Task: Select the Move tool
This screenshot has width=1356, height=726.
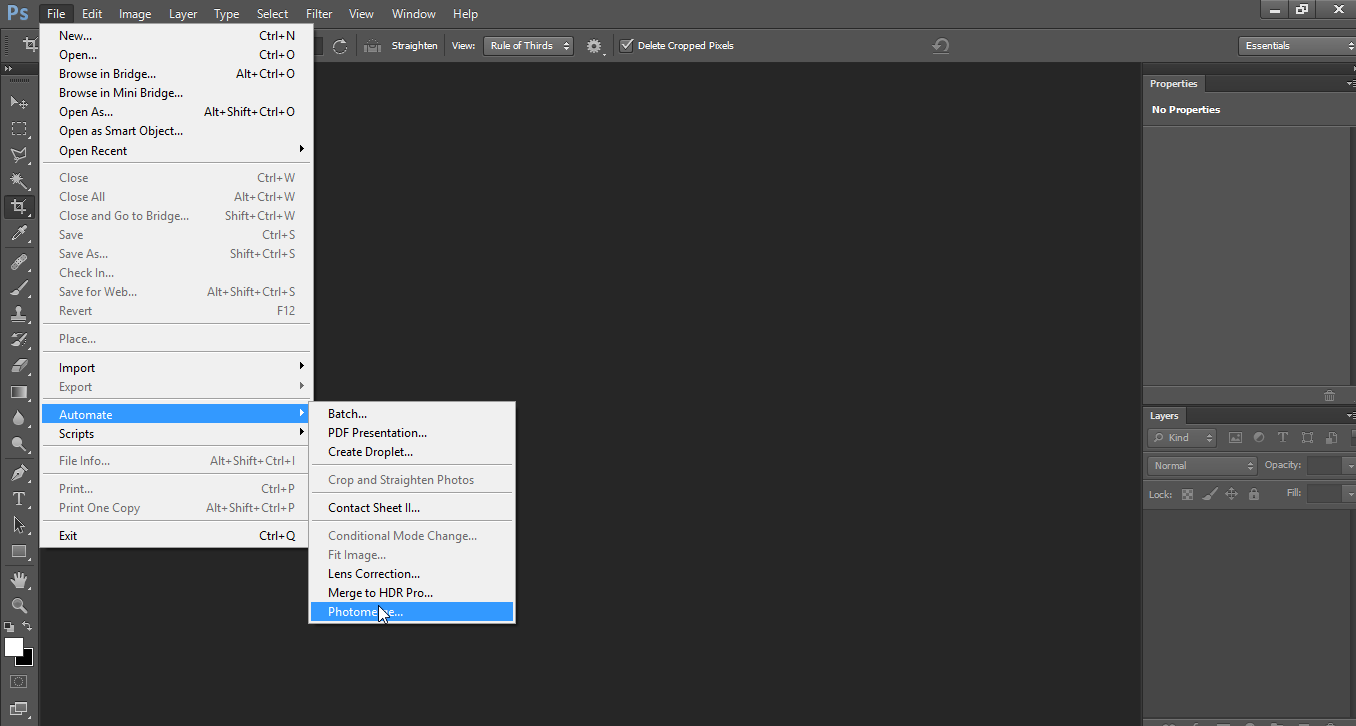Action: click(x=19, y=102)
